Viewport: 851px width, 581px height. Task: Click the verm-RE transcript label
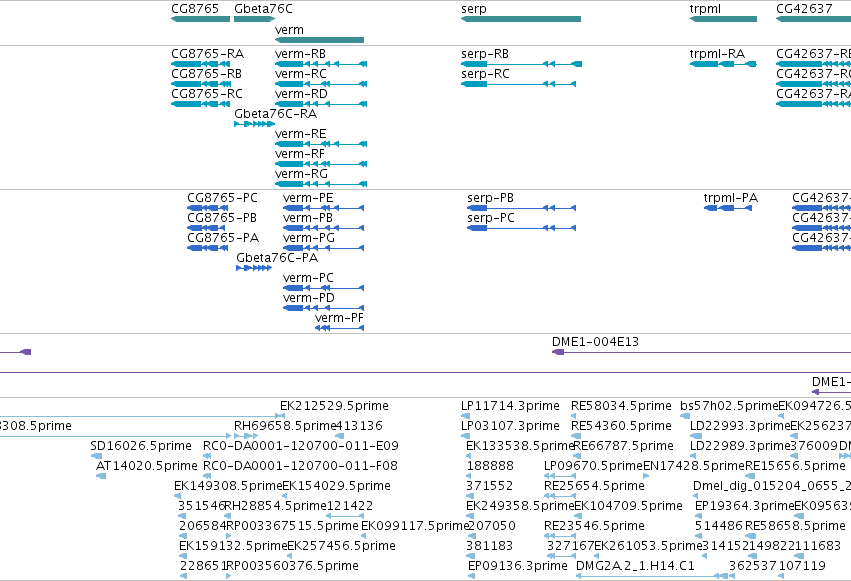[x=300, y=134]
